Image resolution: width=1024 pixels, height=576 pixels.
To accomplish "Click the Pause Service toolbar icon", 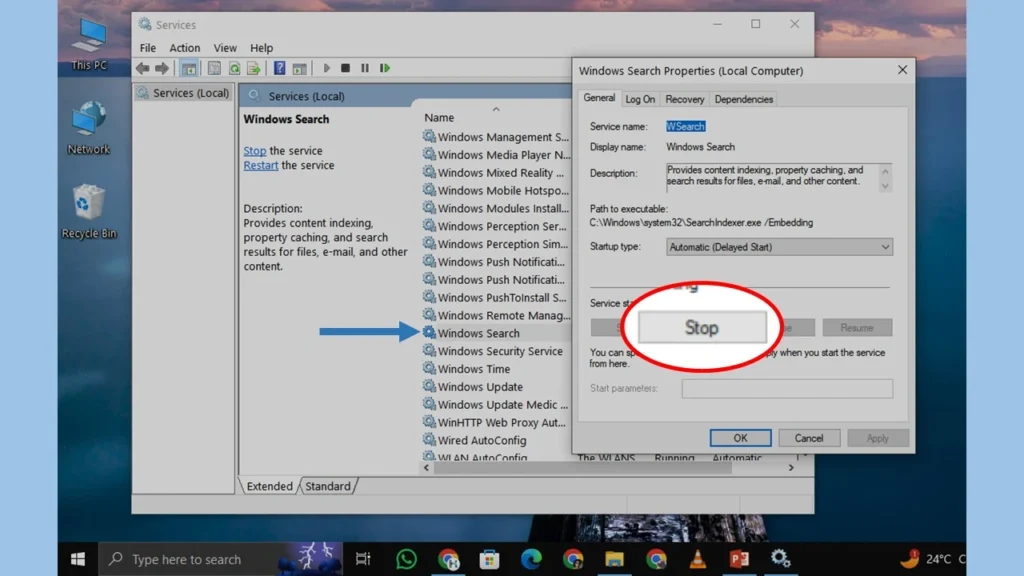I will pos(365,68).
